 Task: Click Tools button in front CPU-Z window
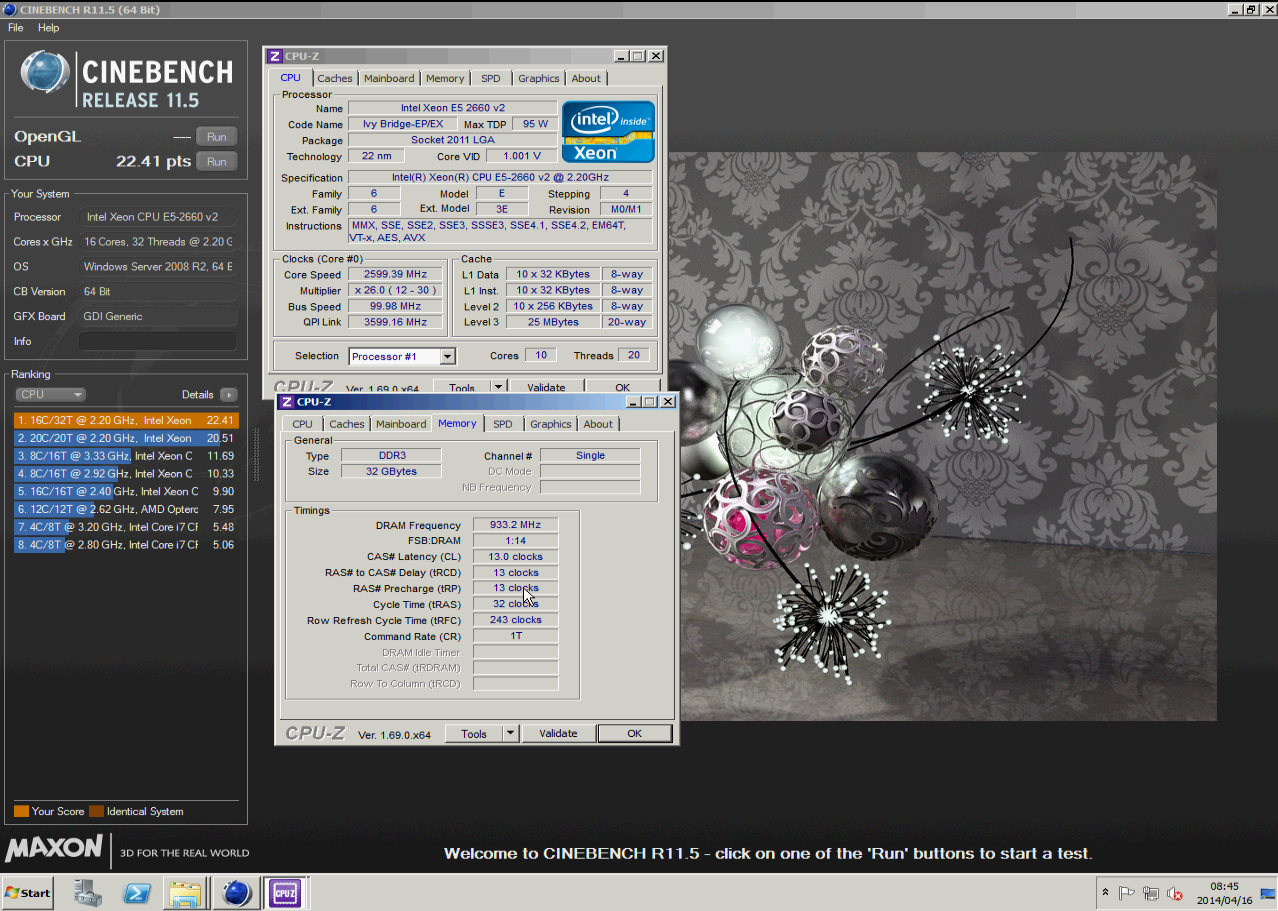[x=474, y=733]
